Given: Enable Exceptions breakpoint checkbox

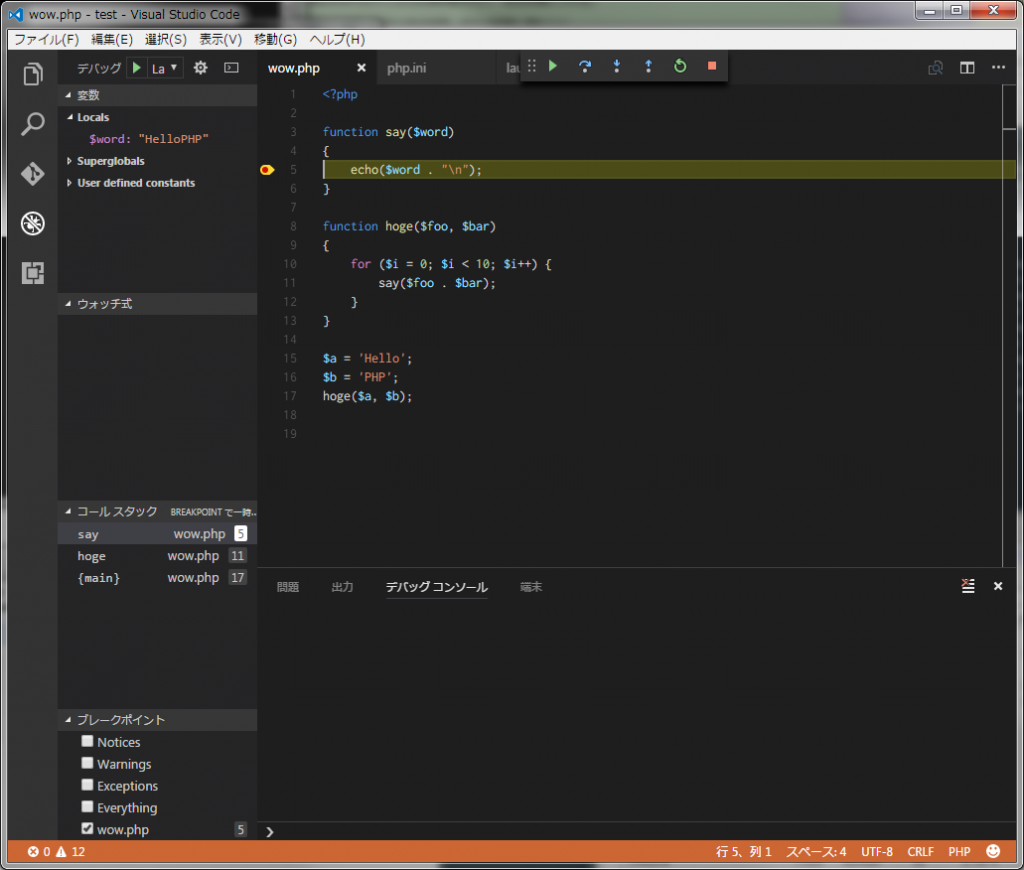Looking at the screenshot, I should (x=87, y=785).
